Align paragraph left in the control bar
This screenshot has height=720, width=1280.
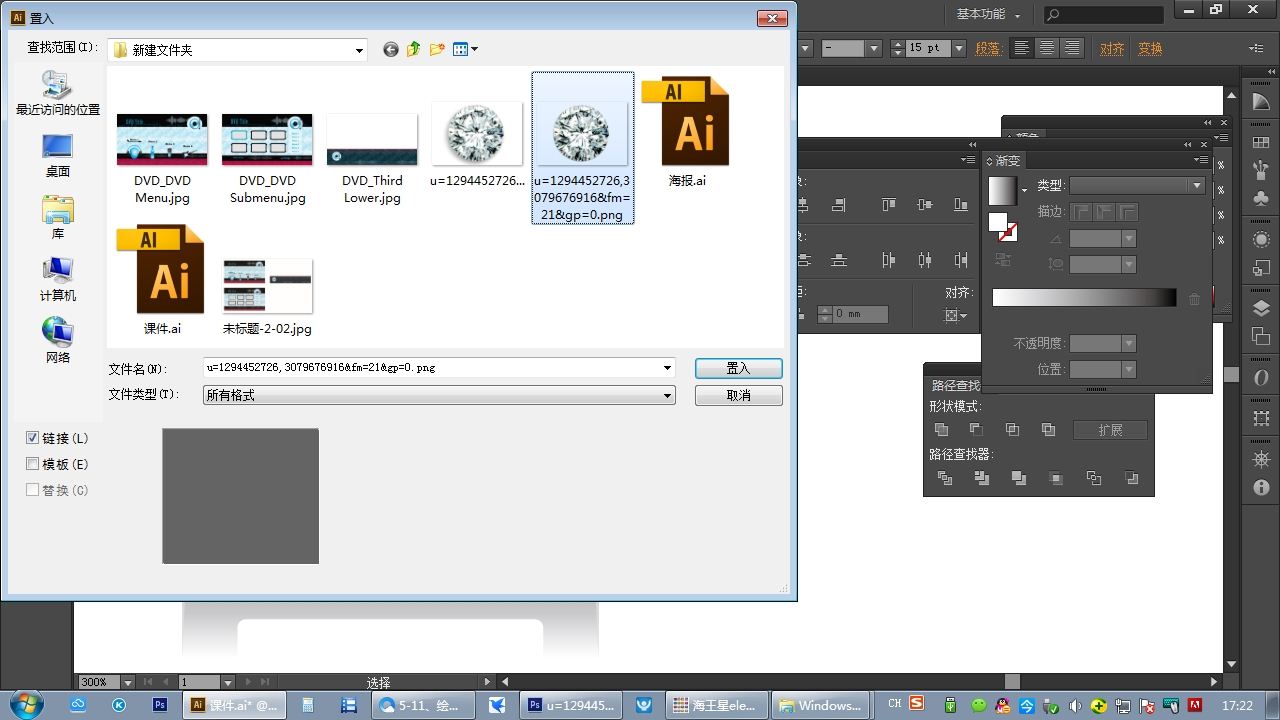pos(1021,48)
